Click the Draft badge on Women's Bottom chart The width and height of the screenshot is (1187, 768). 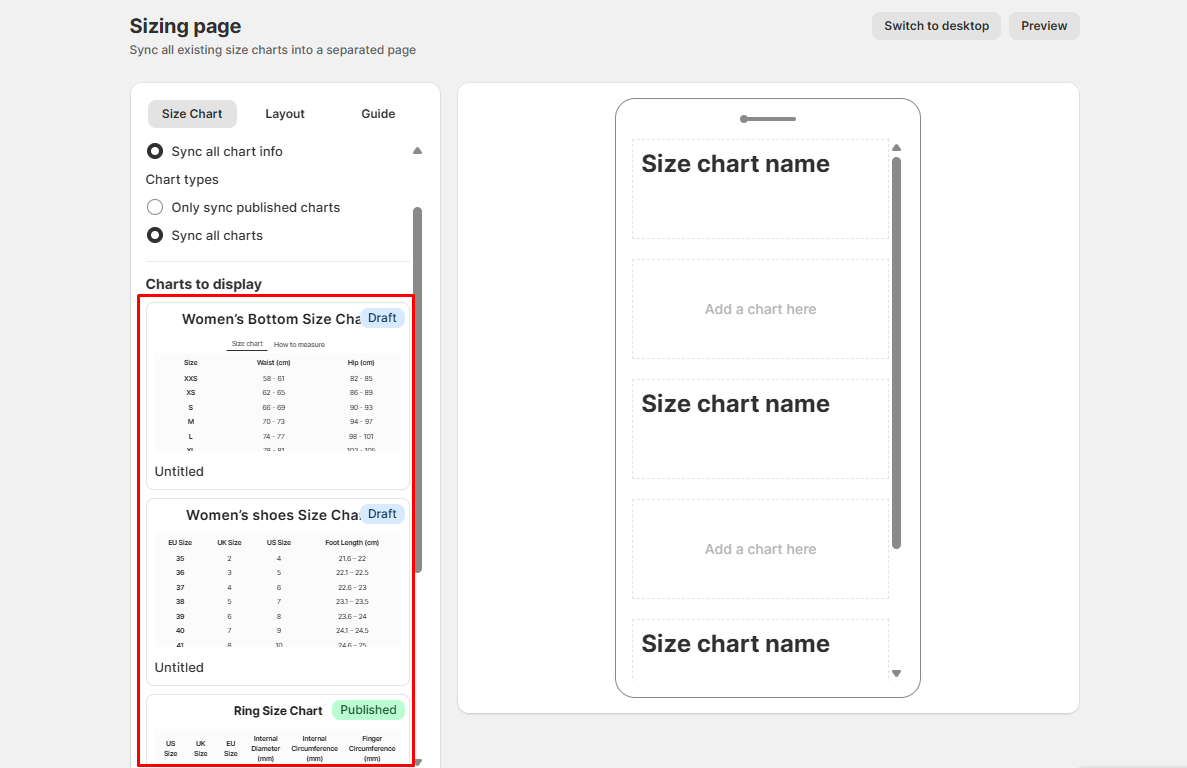pyautogui.click(x=382, y=318)
